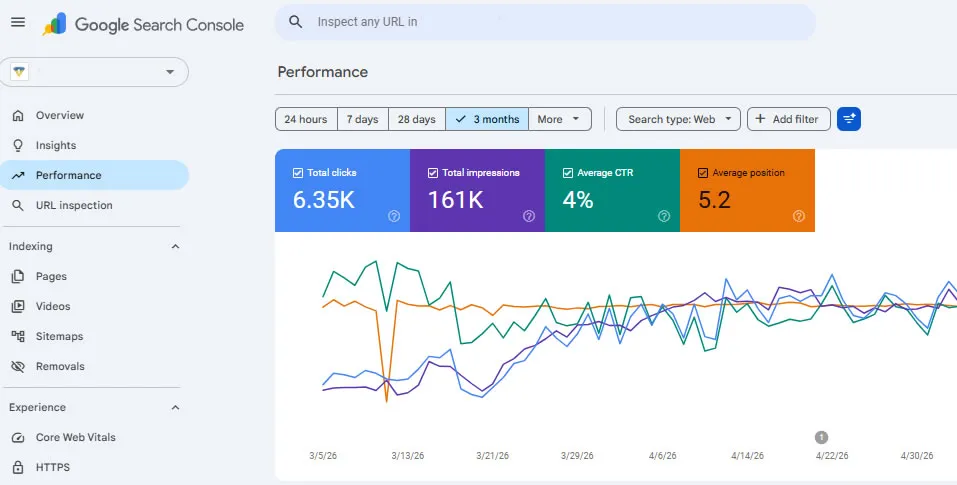This screenshot has height=485, width=957.
Task: Click the 4% average CTR value
Action: [578, 200]
